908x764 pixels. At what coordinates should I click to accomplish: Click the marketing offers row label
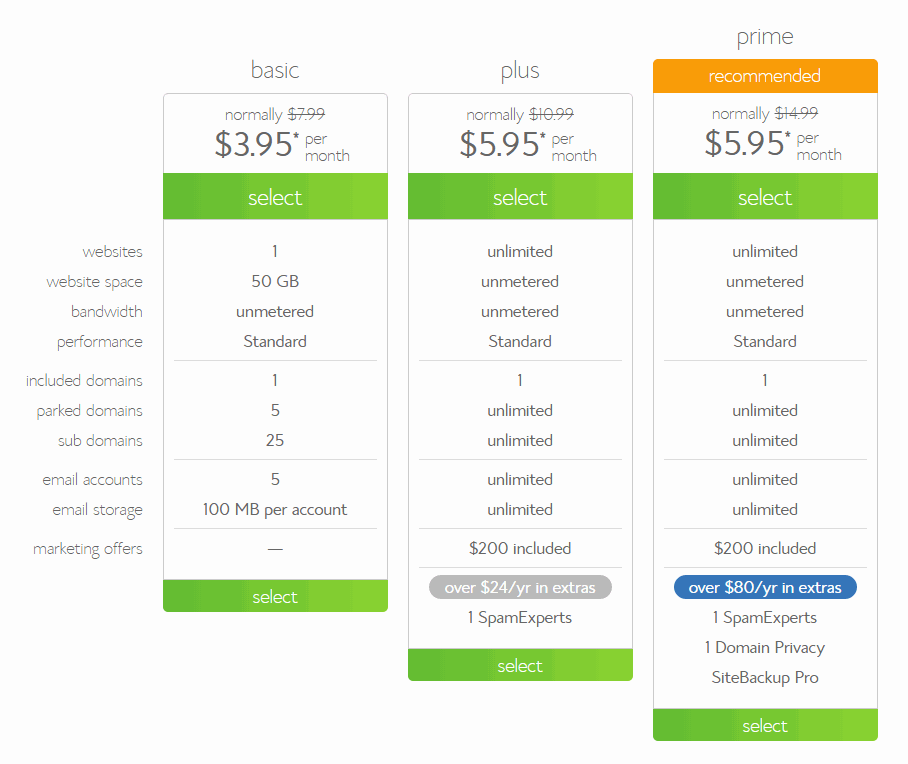tap(87, 549)
